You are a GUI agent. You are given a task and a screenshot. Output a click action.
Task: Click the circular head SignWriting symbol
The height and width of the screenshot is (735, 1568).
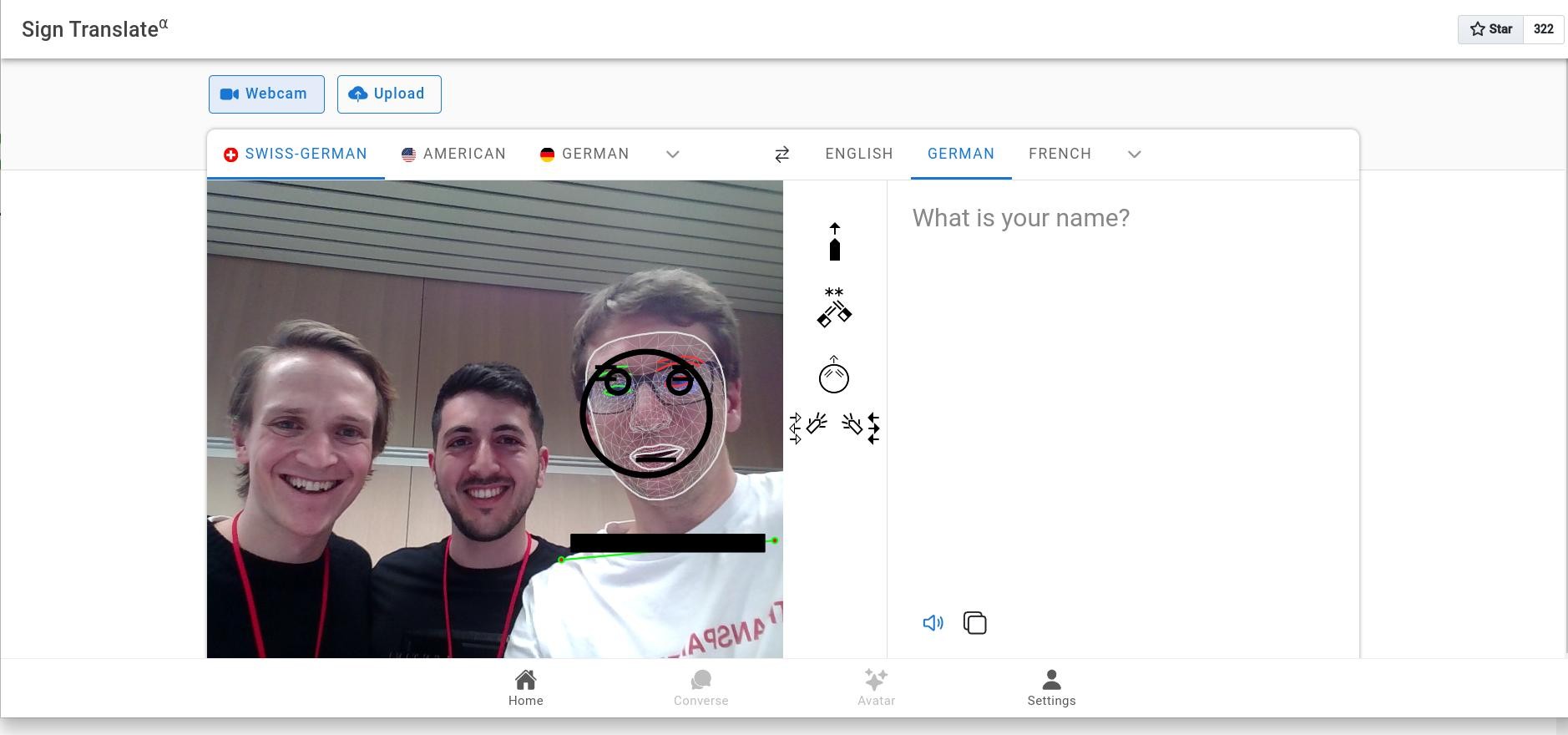click(x=834, y=375)
